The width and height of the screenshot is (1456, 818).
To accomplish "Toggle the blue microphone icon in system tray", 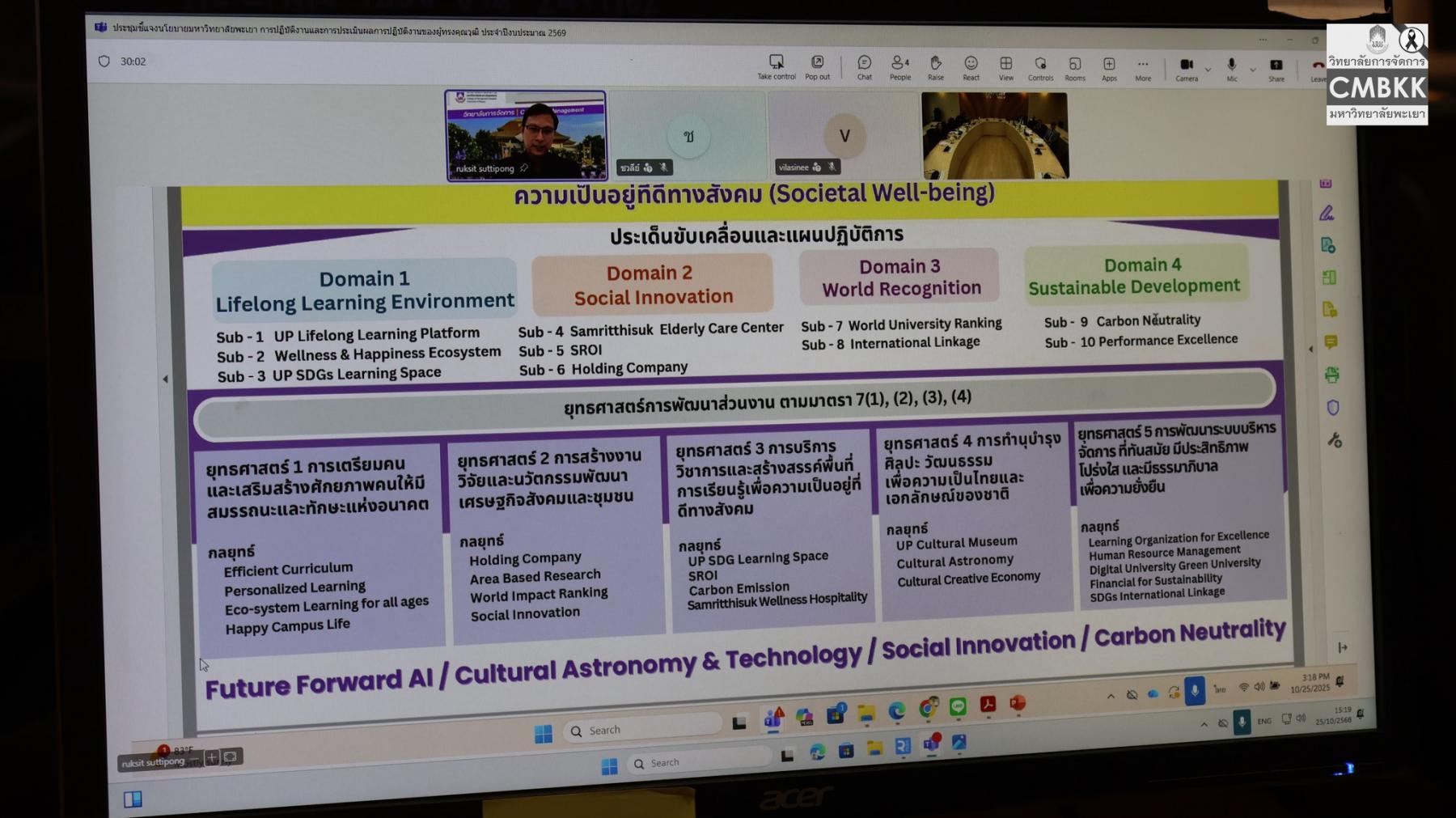I will point(1195,691).
